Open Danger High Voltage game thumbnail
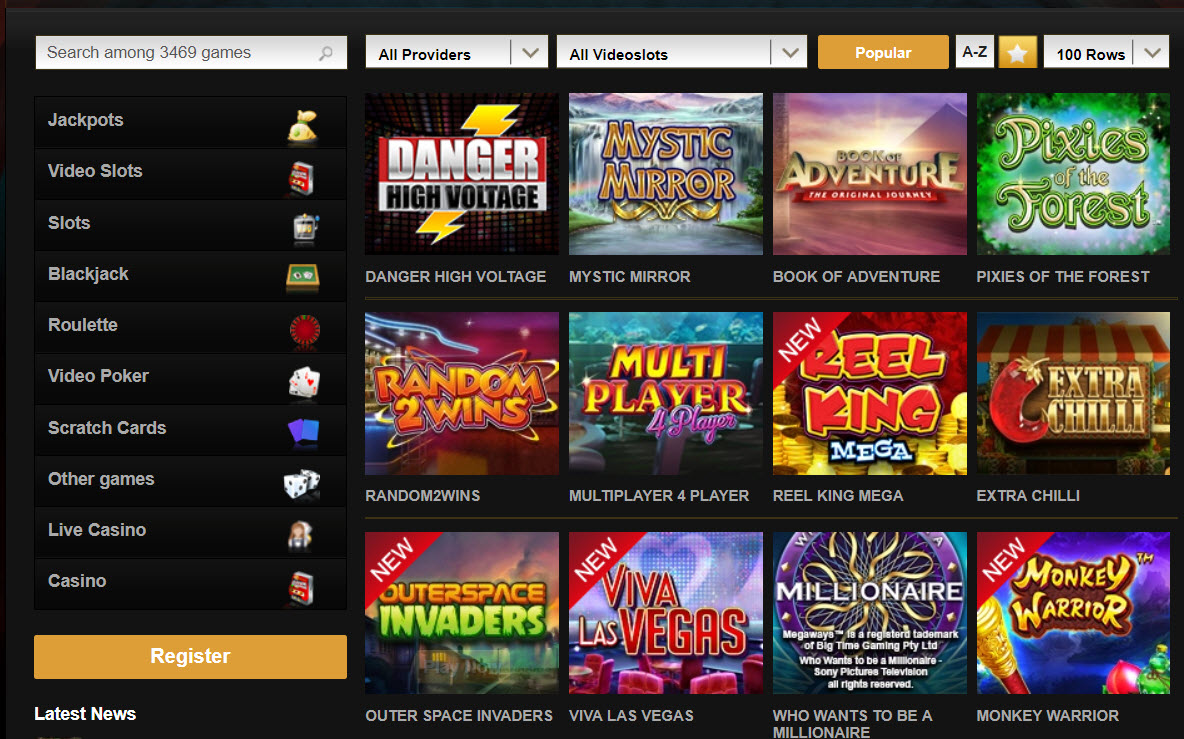The width and height of the screenshot is (1184, 739). [462, 174]
